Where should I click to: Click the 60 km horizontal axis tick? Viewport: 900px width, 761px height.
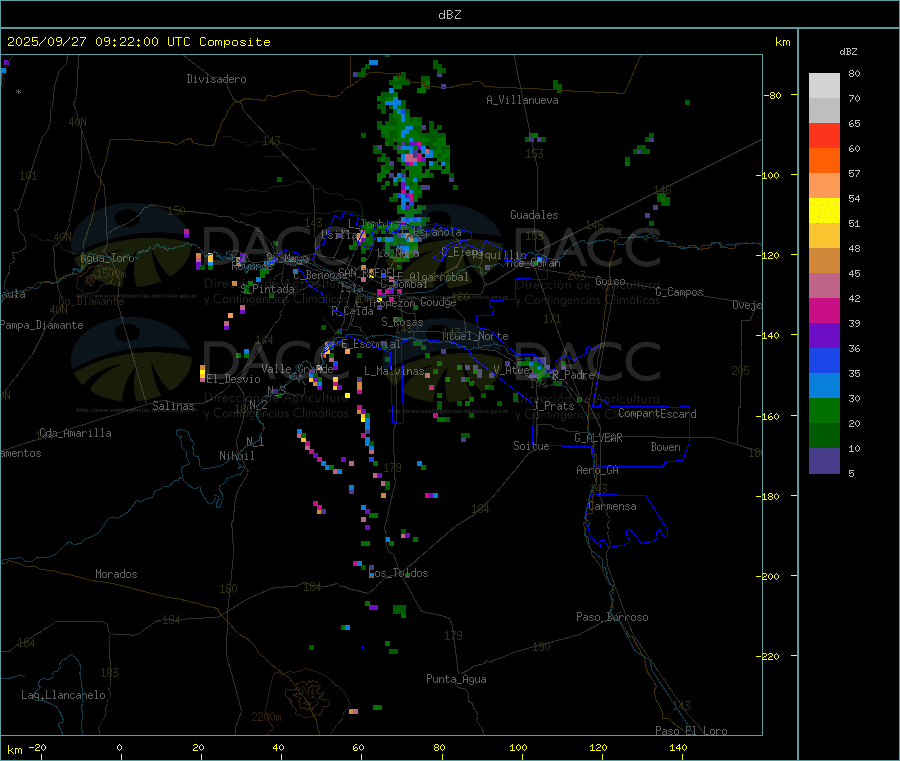click(358, 748)
